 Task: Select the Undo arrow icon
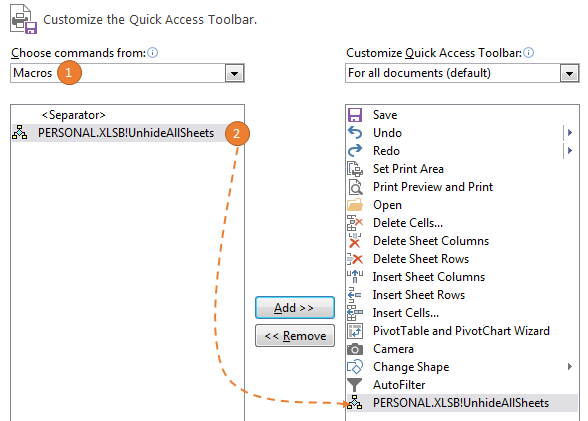coord(355,133)
